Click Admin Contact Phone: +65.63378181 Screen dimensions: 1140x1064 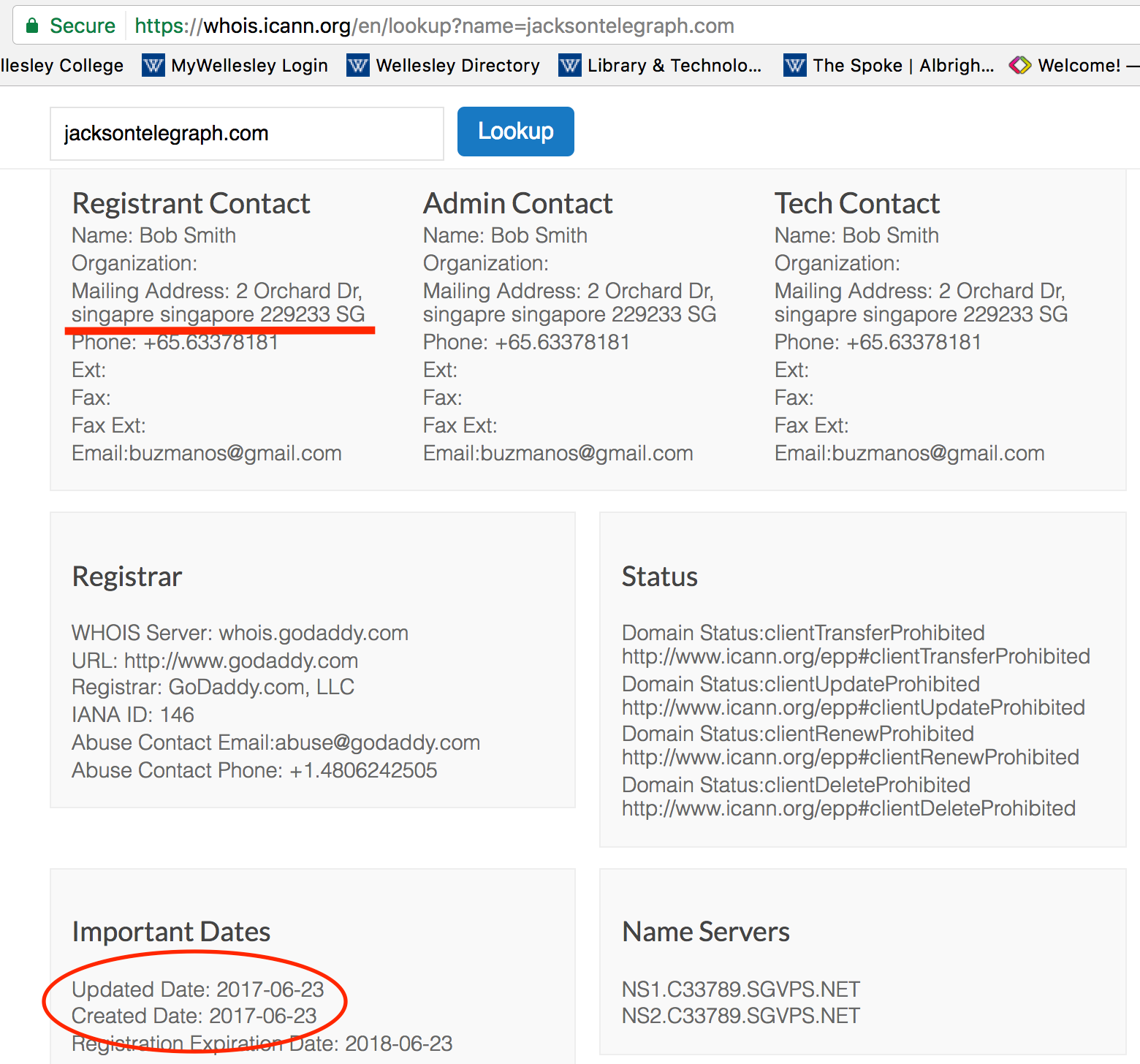pos(527,342)
